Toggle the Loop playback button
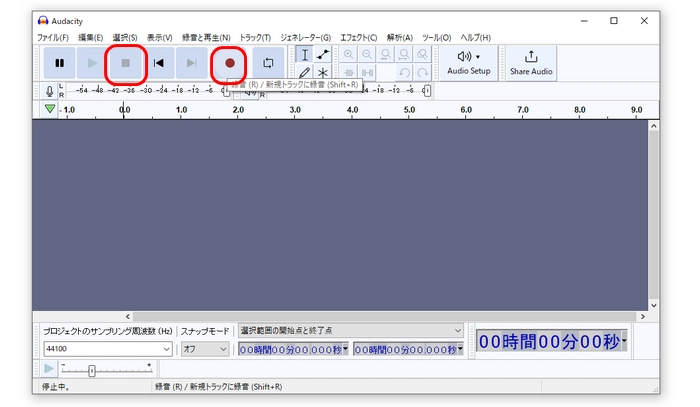 tap(268, 63)
